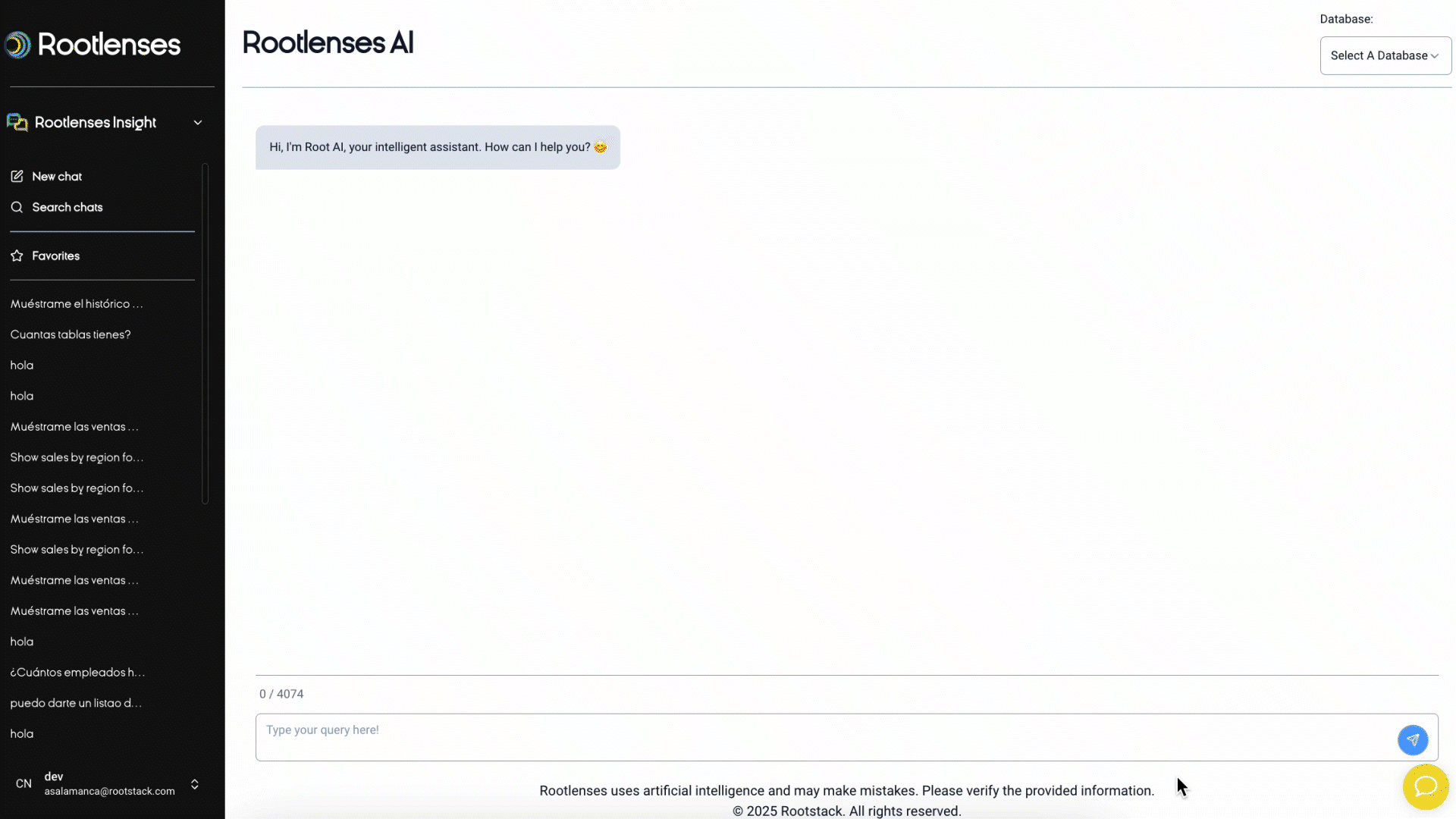
Task: Open the Select A Database dropdown
Action: tap(1385, 55)
